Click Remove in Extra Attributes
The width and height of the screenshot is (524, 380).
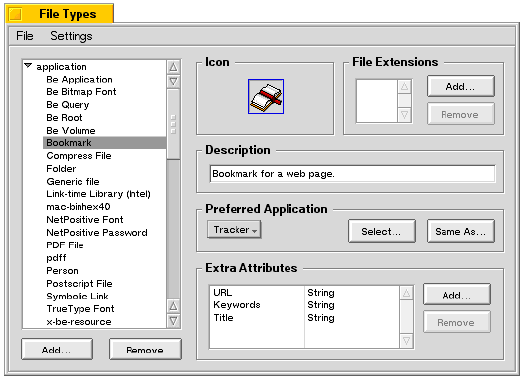point(456,322)
